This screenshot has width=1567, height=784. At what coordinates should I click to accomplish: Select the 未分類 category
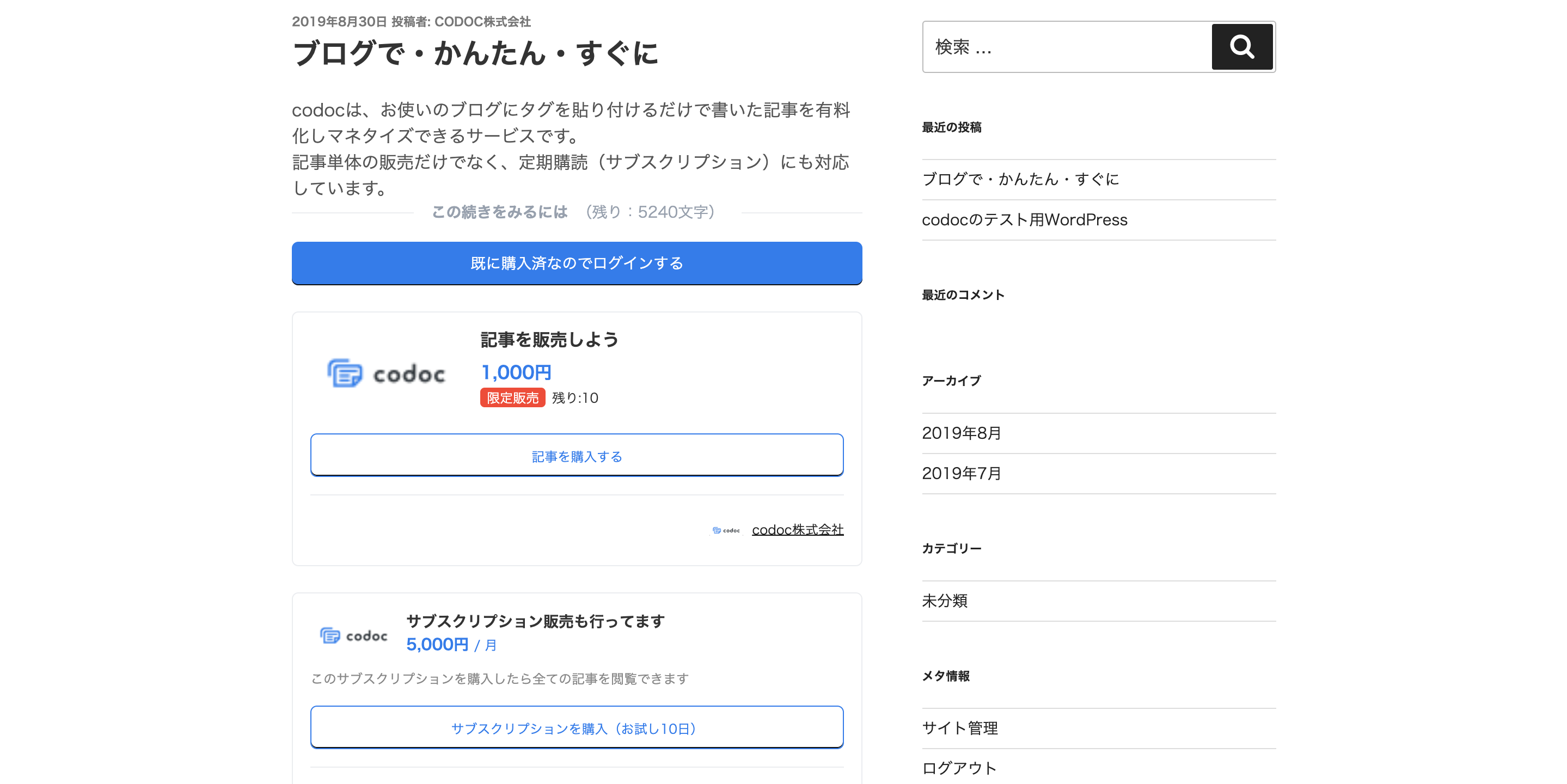click(944, 601)
